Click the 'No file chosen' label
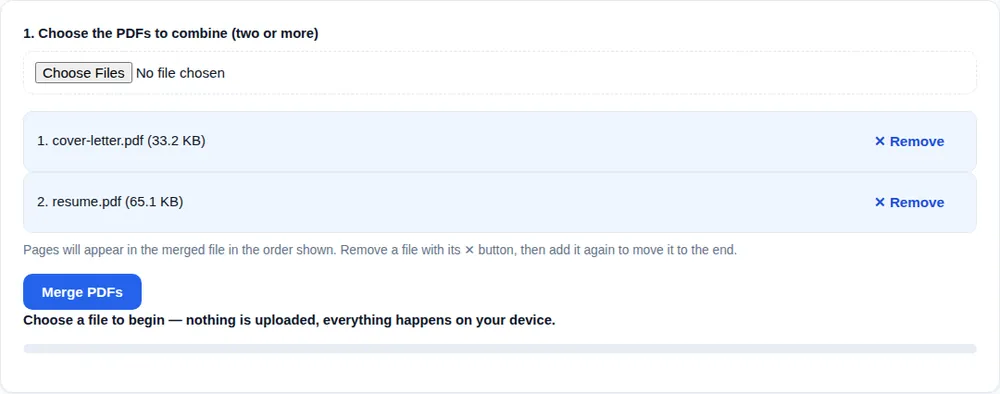The height and width of the screenshot is (394, 1000). pos(180,73)
